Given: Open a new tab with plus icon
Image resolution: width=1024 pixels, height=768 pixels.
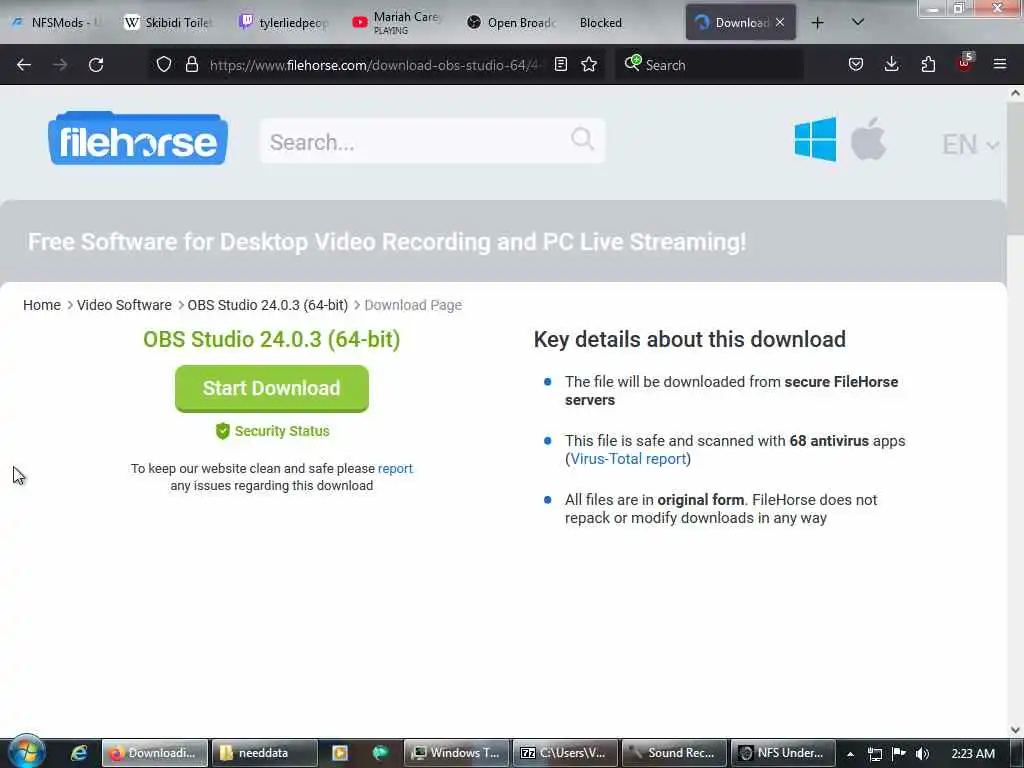Looking at the screenshot, I should coord(817,23).
